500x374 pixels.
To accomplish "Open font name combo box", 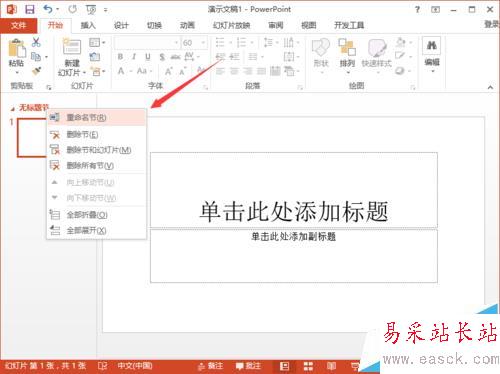I will pyautogui.click(x=147, y=43).
